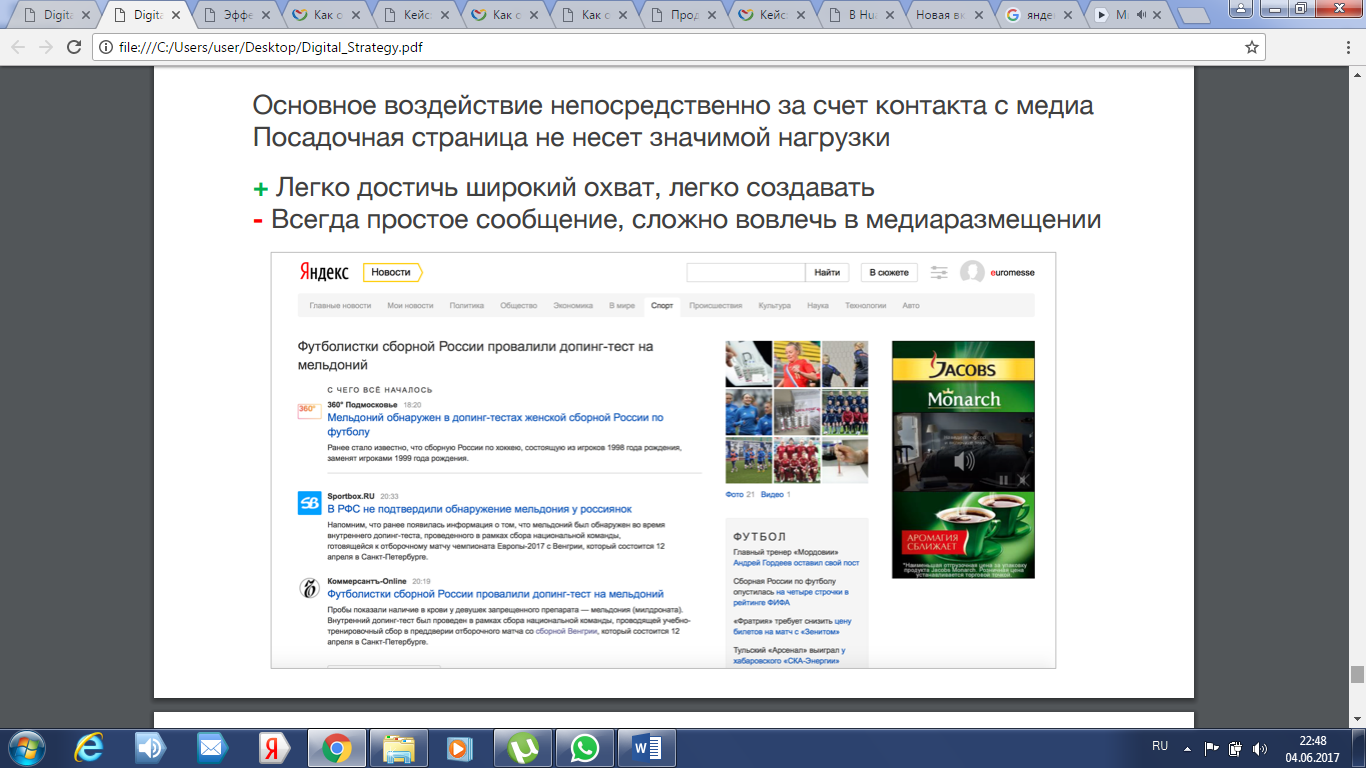Open the Chrome user profile button
Image resolution: width=1366 pixels, height=768 pixels.
pyautogui.click(x=1239, y=8)
